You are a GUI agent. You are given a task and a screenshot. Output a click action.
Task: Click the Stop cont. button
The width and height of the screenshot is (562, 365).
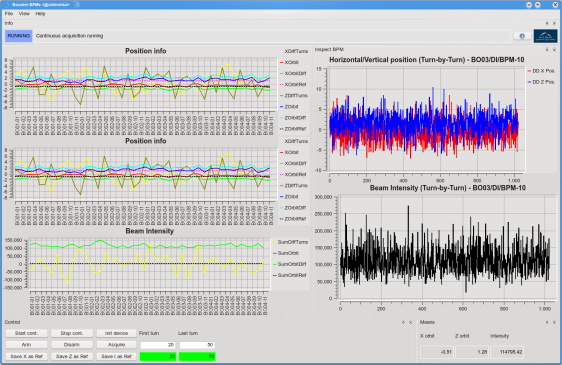pyautogui.click(x=72, y=333)
